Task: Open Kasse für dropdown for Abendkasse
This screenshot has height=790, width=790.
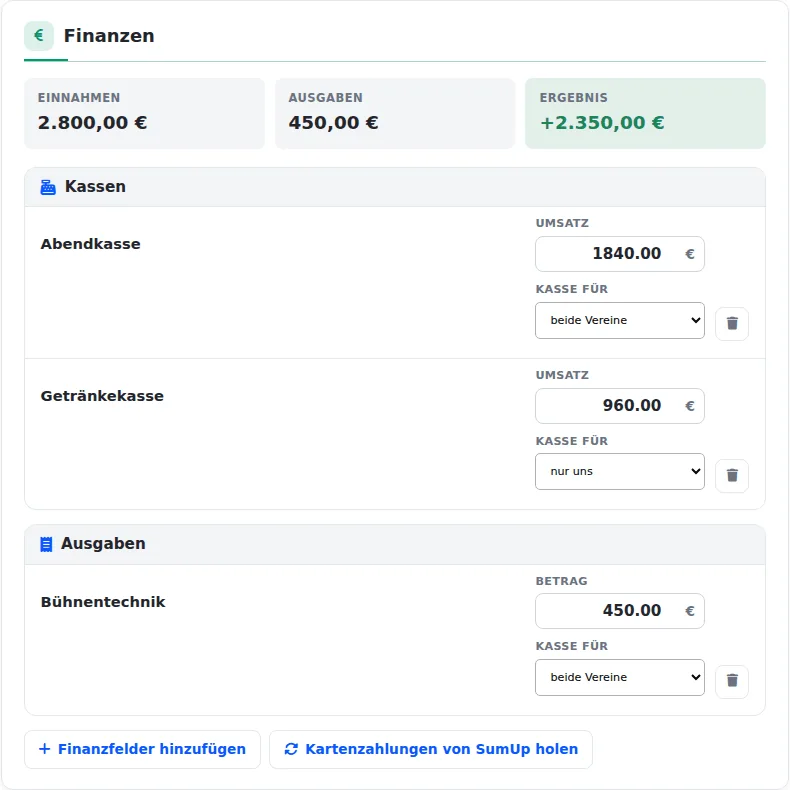Action: pos(620,320)
